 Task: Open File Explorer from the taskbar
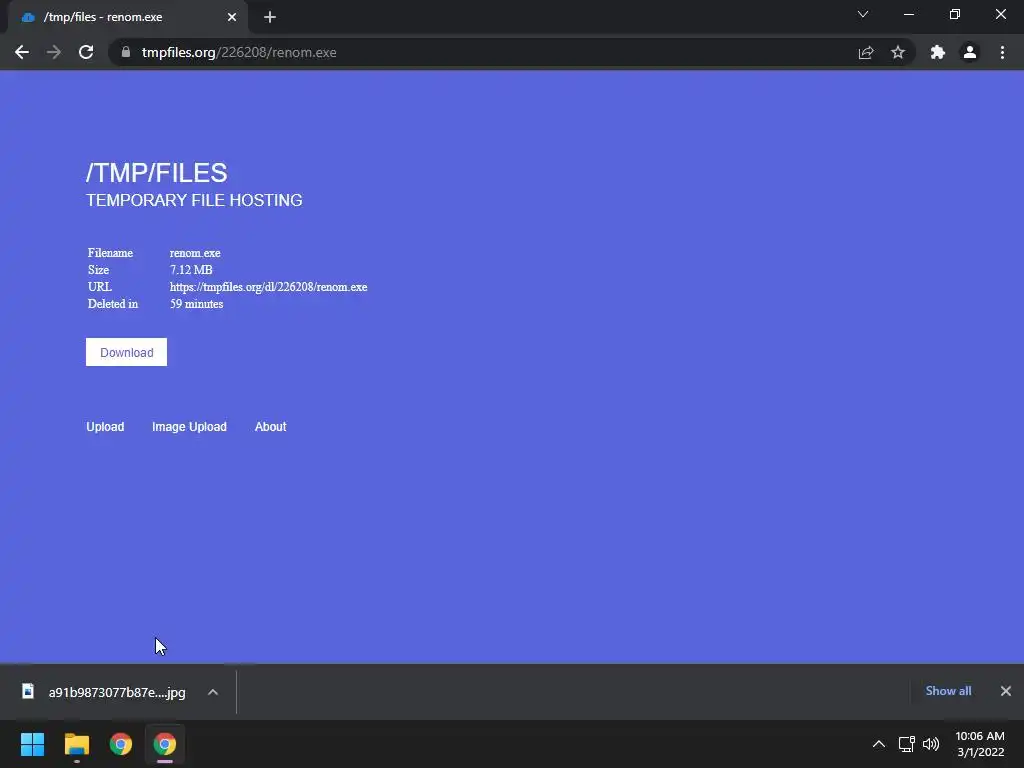76,744
